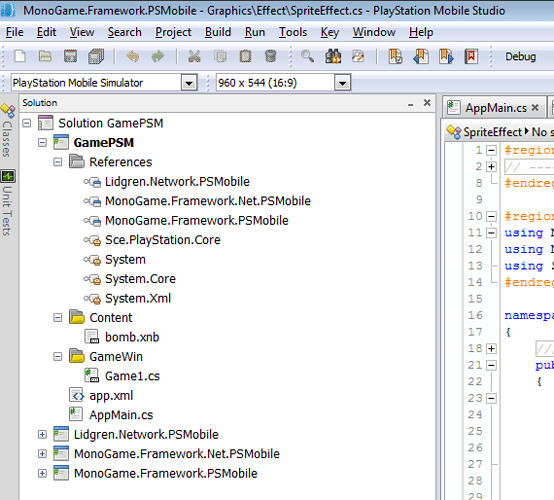This screenshot has width=554, height=500.
Task: Open the 960 x 544 resolution dropdown
Action: pyautogui.click(x=342, y=83)
